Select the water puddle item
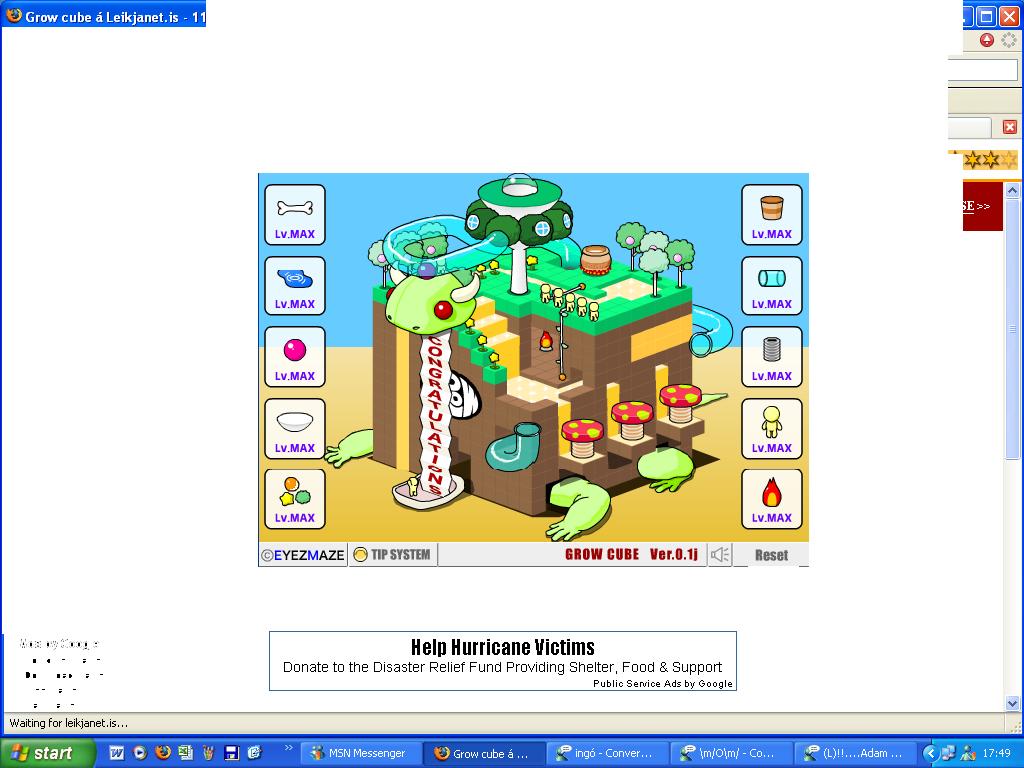1024x768 pixels. click(x=295, y=285)
